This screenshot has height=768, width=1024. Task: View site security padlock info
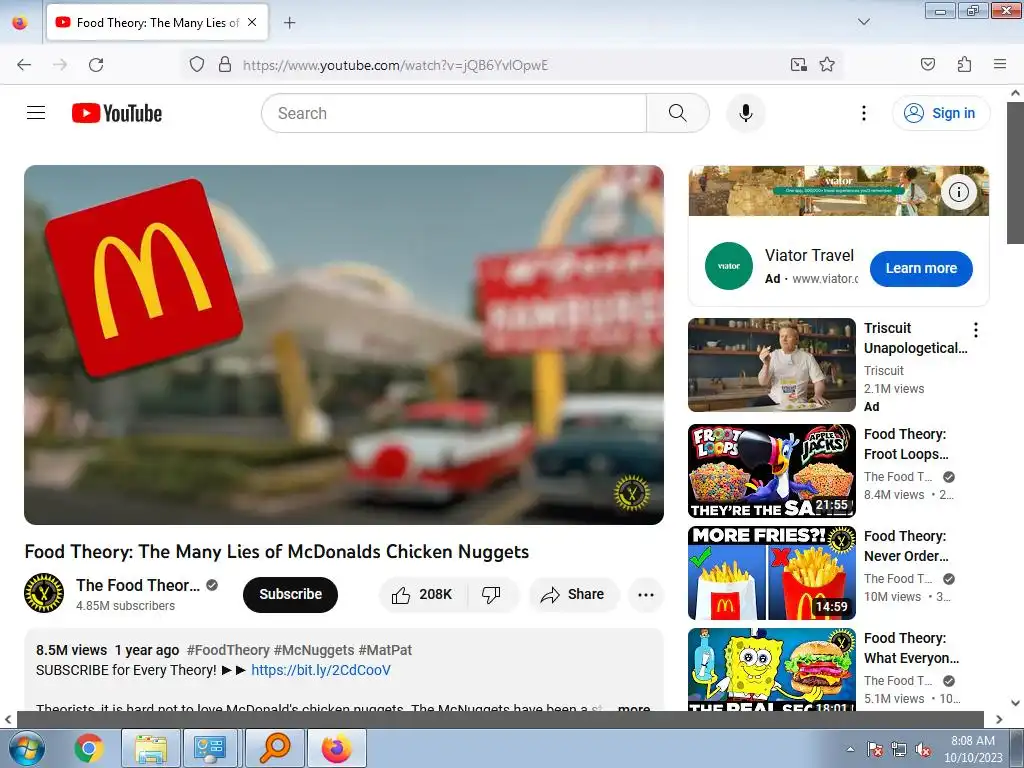tap(225, 65)
